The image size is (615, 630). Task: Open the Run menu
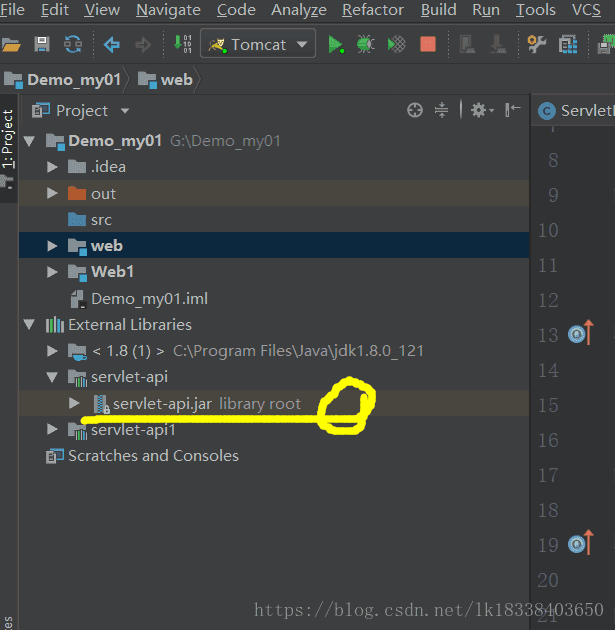tap(486, 10)
